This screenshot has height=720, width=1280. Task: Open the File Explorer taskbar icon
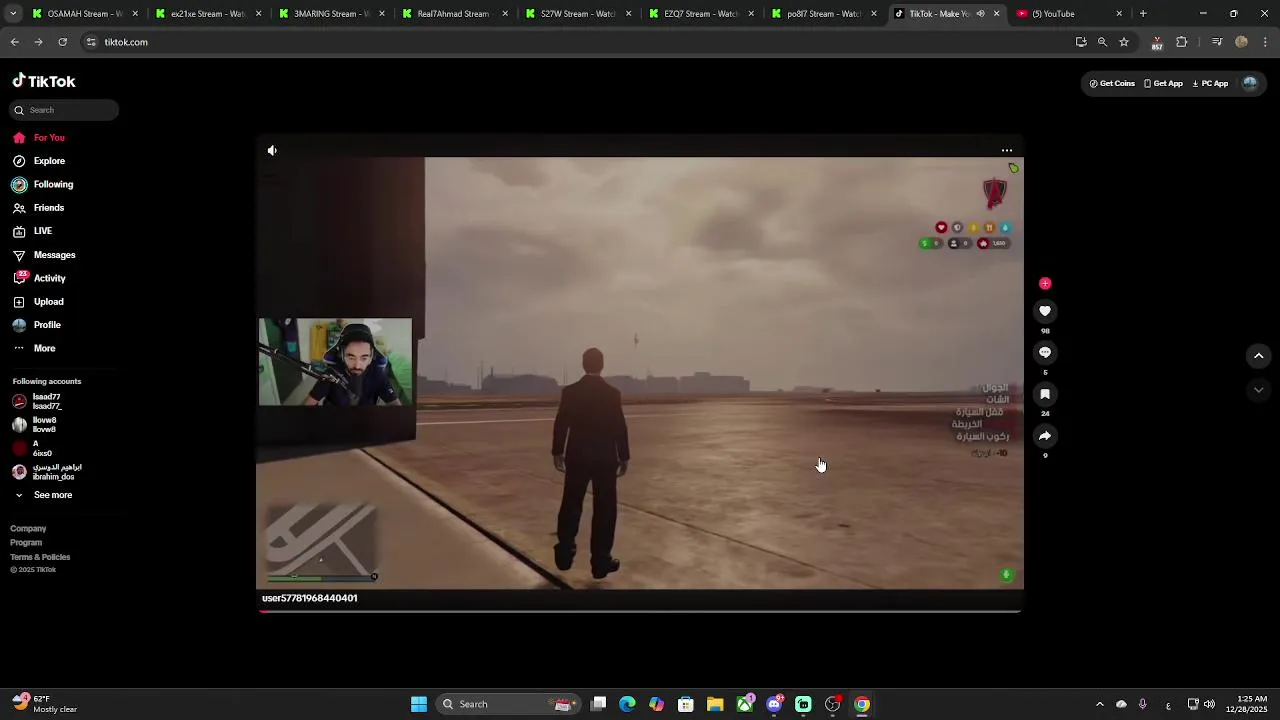715,704
